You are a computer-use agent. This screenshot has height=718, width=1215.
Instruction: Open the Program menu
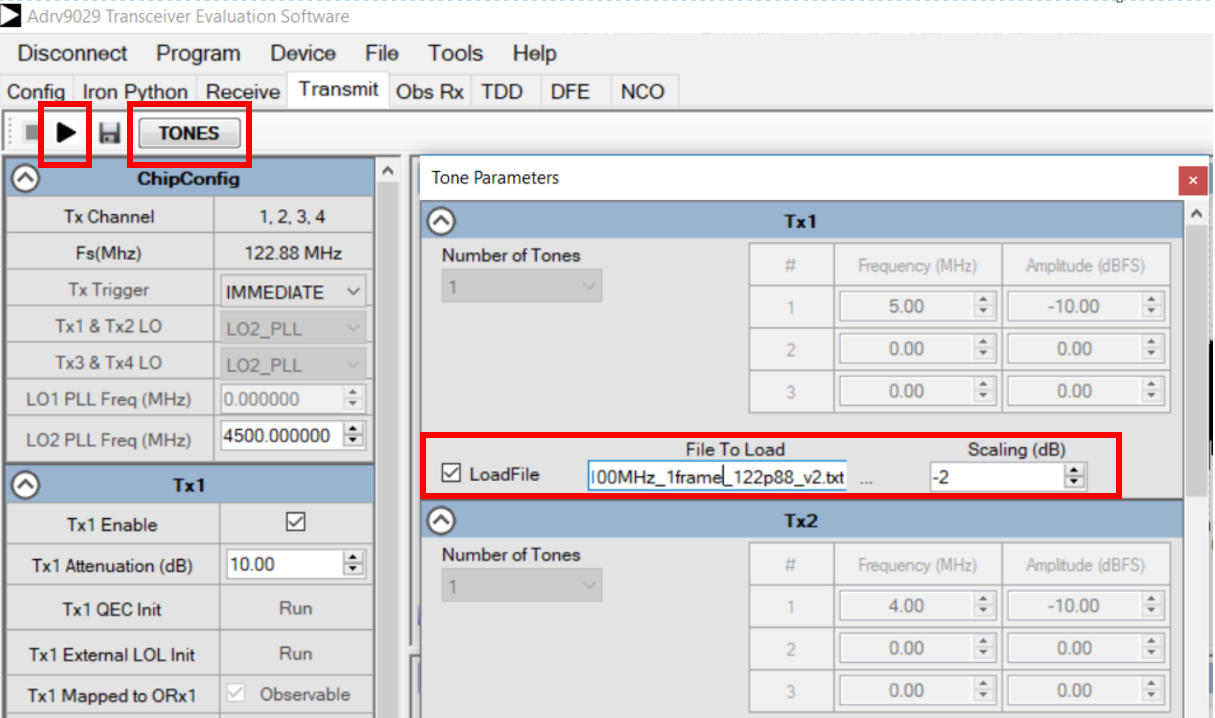198,54
